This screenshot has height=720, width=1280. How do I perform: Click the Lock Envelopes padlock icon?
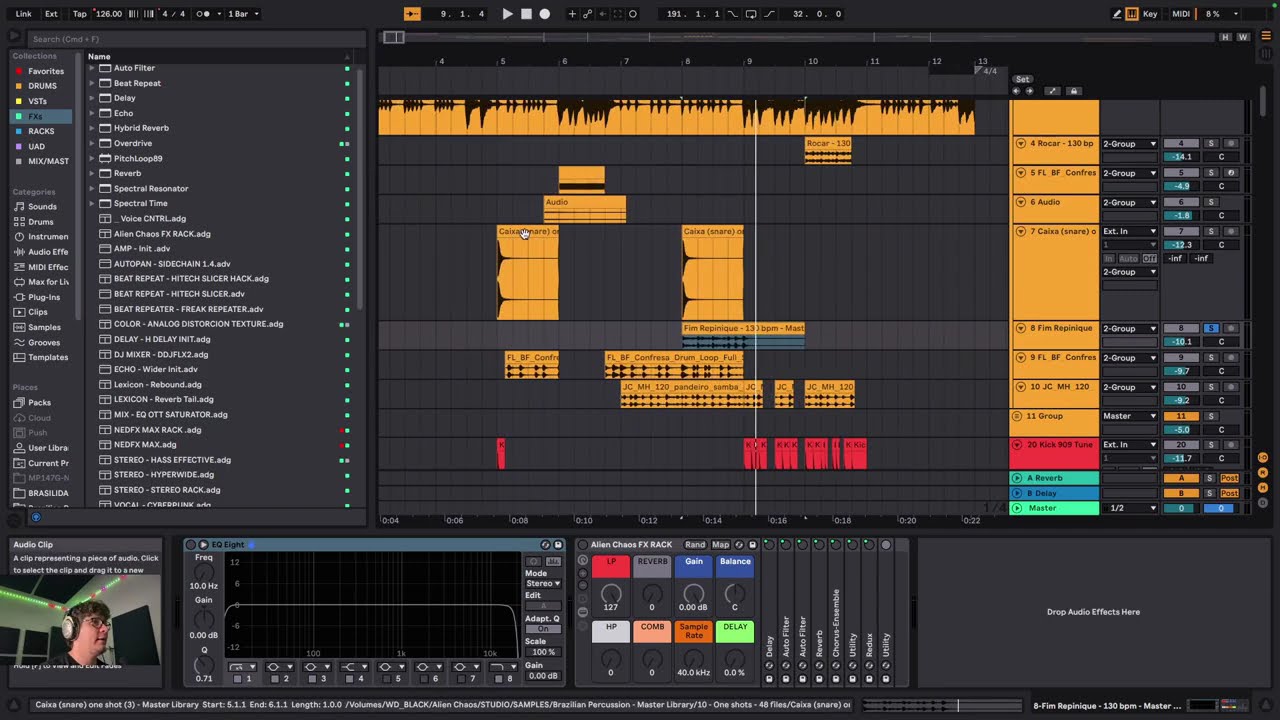[x=1074, y=91]
